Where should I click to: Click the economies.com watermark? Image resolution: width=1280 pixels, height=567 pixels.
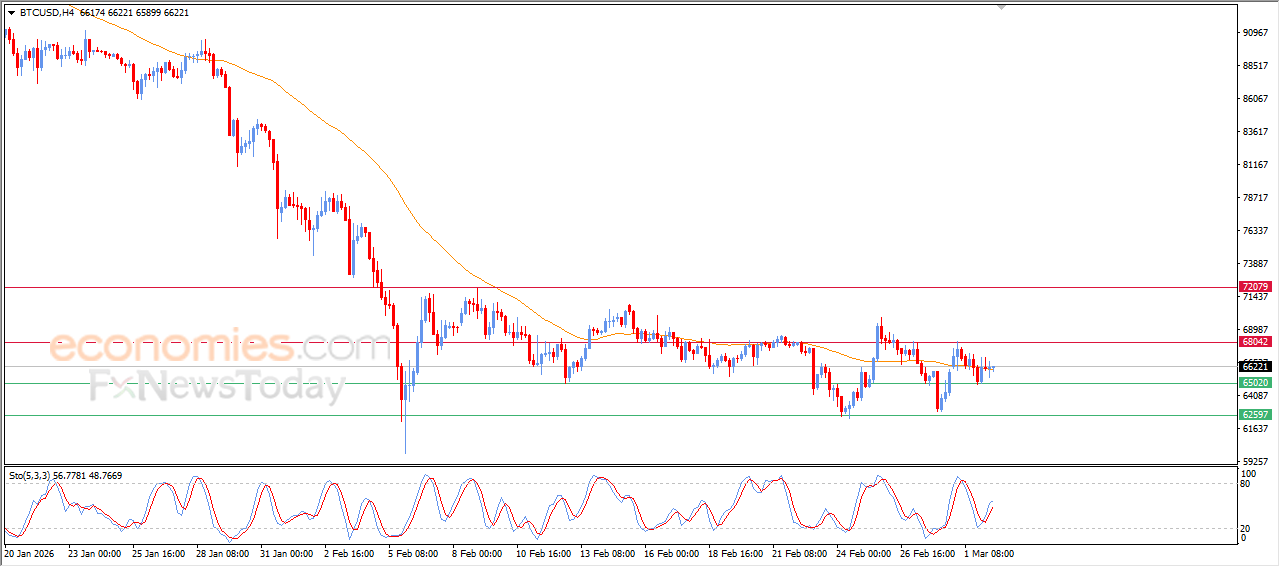[x=207, y=346]
